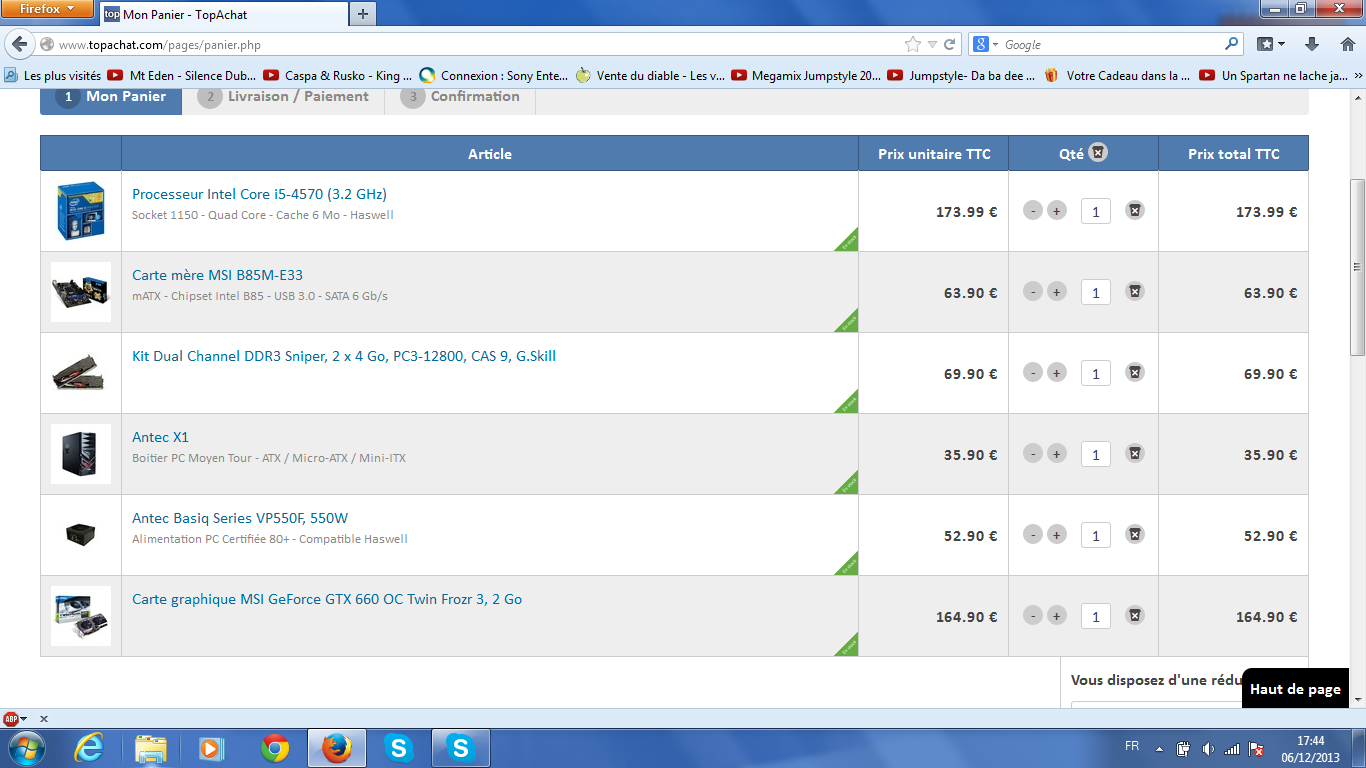
Task: Empty the cart via the Qté header icon
Action: (1098, 153)
